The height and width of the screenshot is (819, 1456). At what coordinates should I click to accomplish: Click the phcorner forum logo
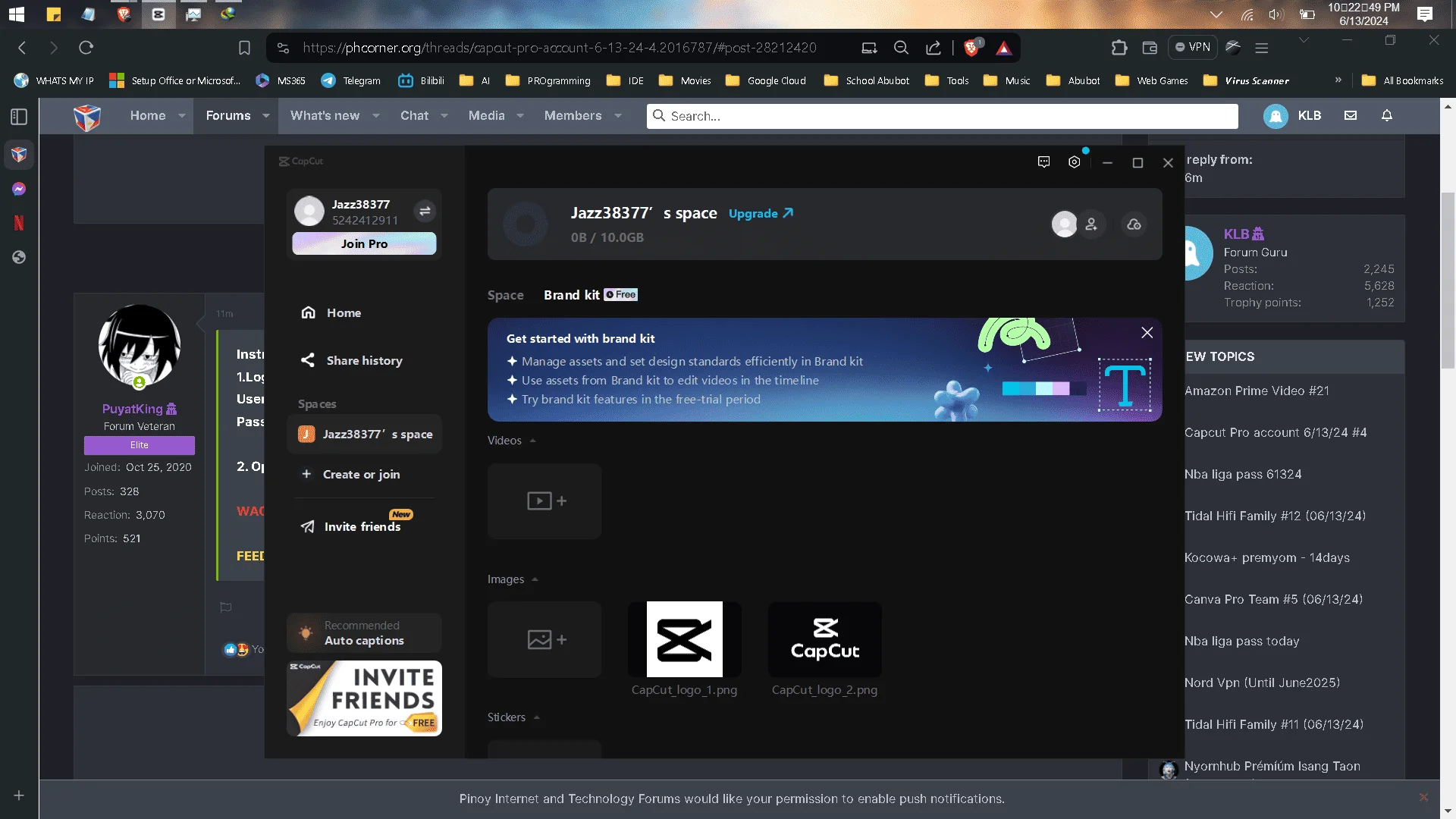(x=87, y=117)
